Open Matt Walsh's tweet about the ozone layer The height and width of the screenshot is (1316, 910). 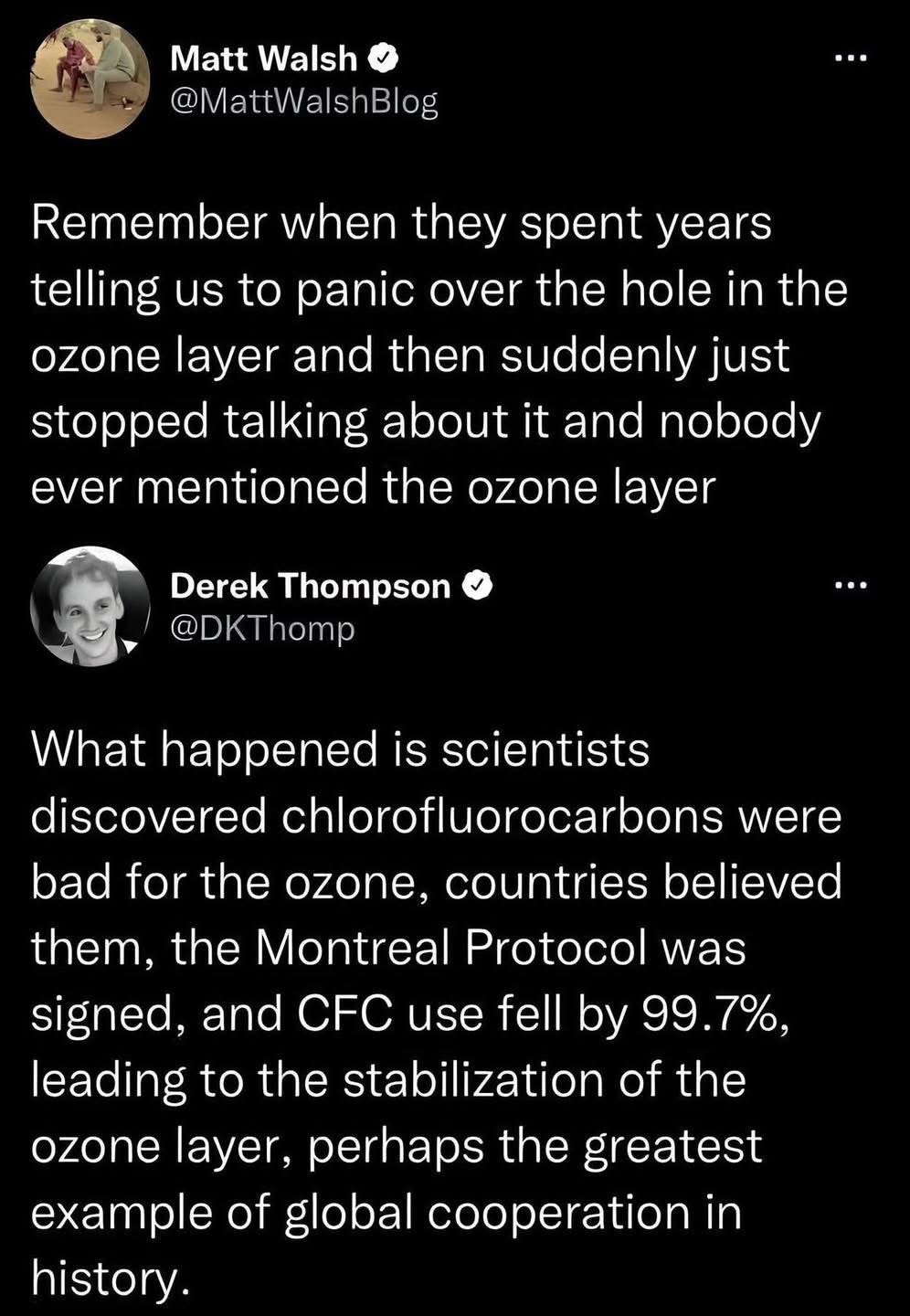439,355
